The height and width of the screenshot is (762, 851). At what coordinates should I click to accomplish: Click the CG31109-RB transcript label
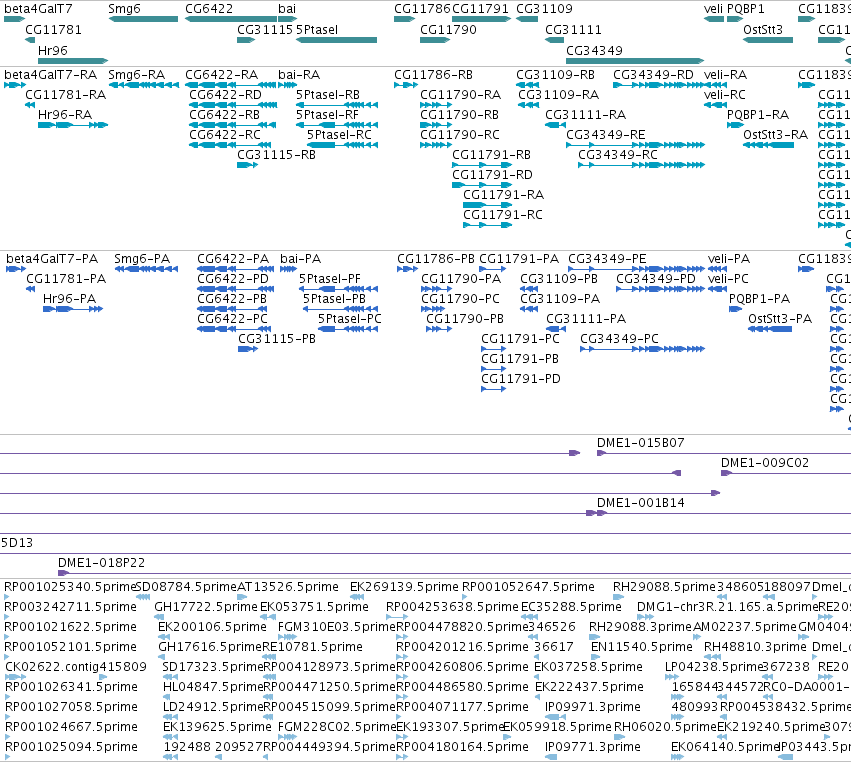click(x=555, y=74)
